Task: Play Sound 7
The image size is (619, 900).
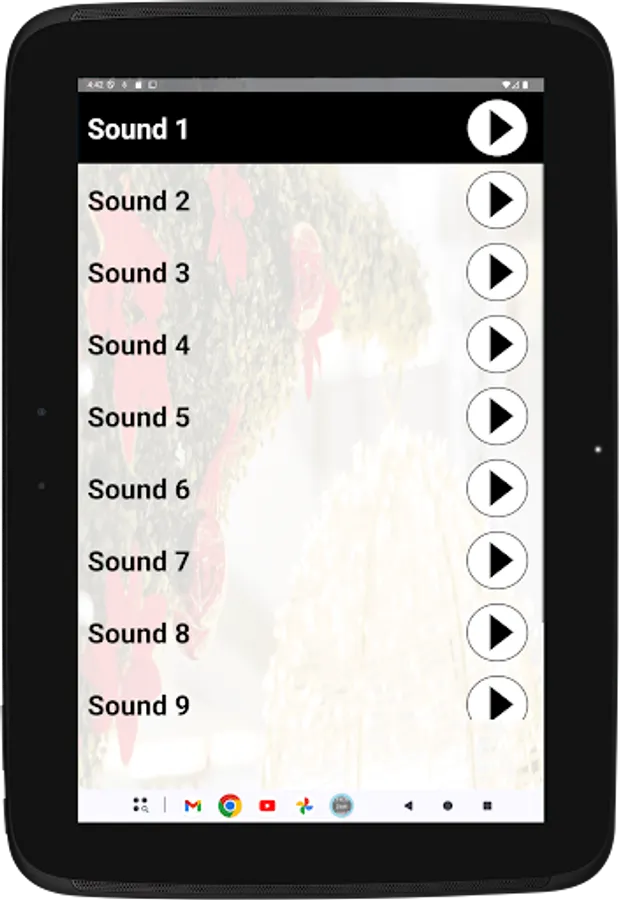Action: click(x=497, y=560)
